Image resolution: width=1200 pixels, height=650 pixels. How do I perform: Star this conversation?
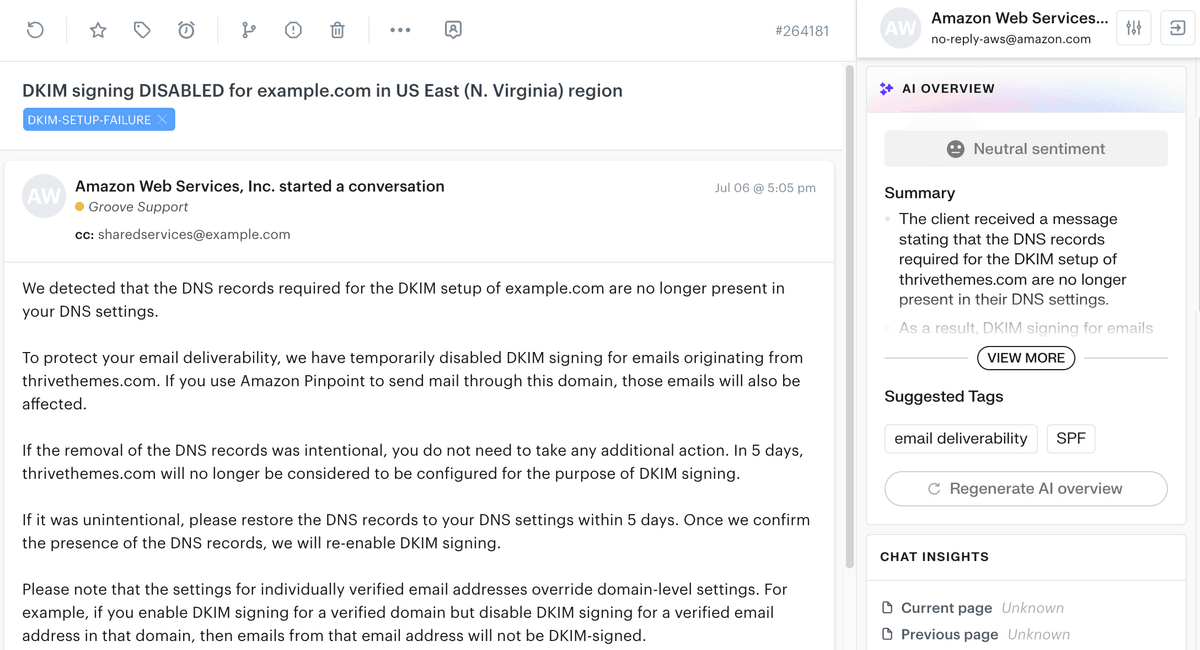[x=98, y=30]
